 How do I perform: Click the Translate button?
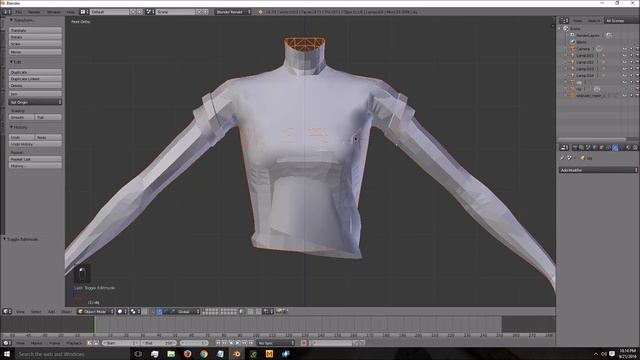pyautogui.click(x=36, y=30)
